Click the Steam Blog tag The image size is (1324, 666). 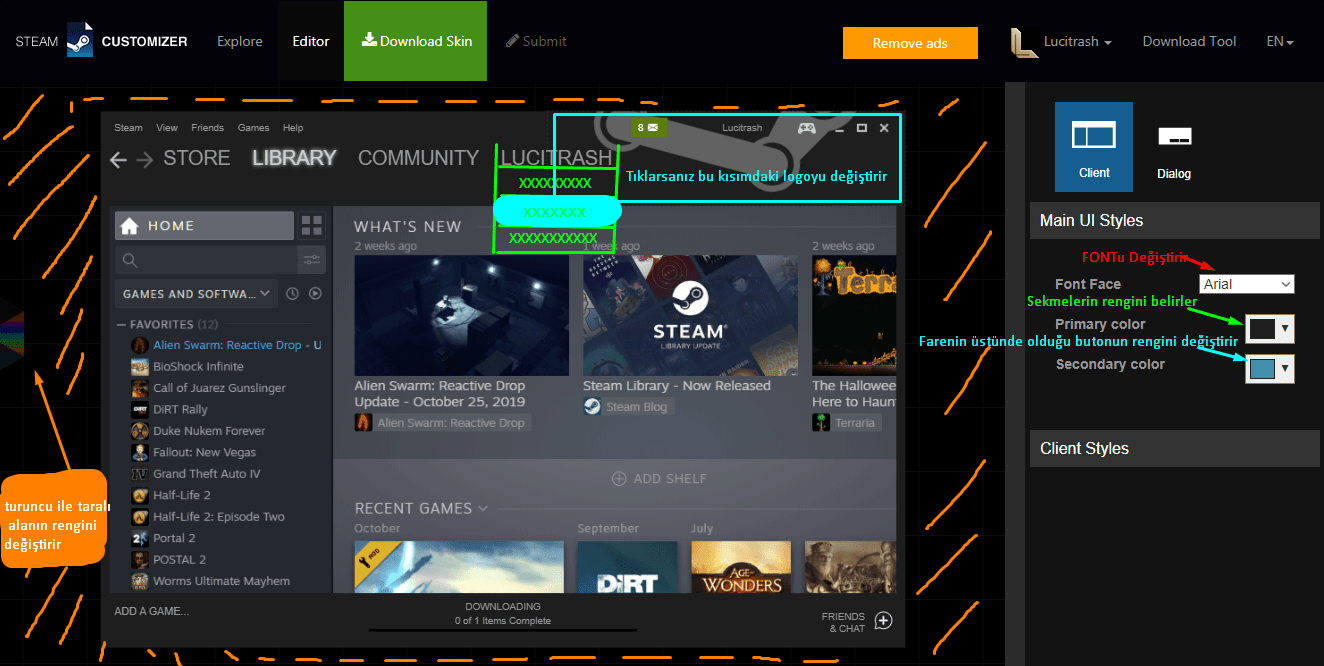tap(629, 406)
